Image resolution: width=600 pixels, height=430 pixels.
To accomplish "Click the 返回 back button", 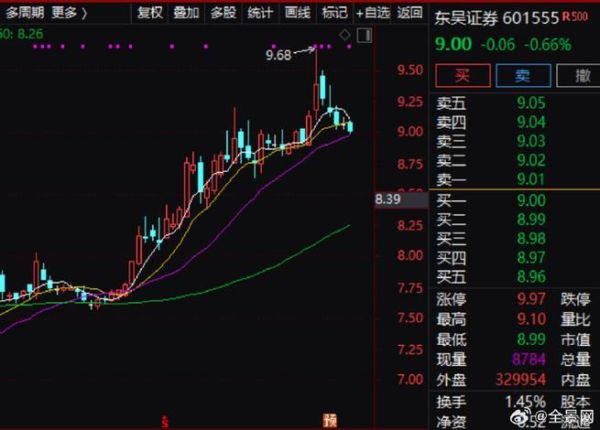I will pos(410,13).
